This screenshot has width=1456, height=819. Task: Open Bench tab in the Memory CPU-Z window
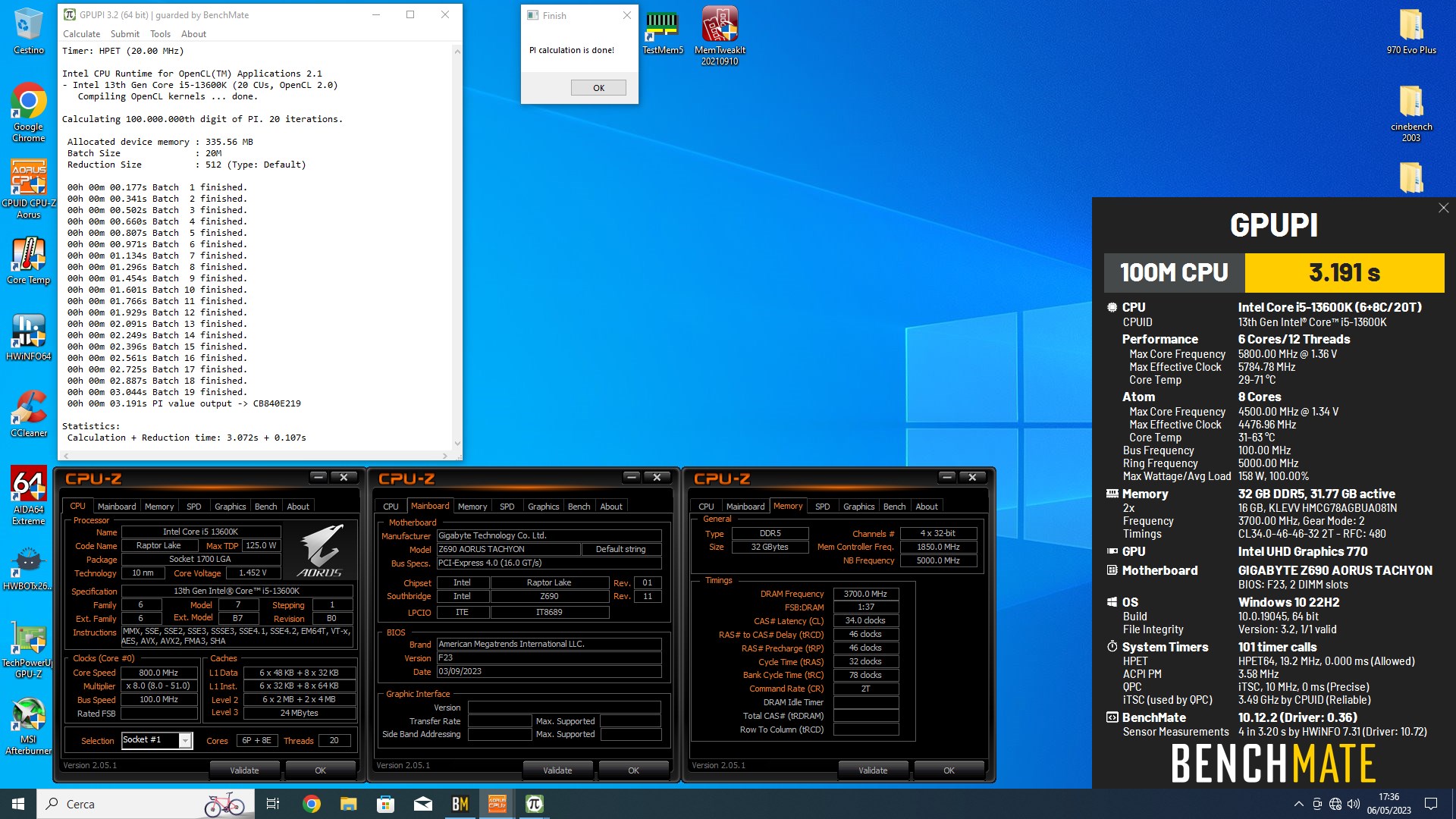[894, 507]
